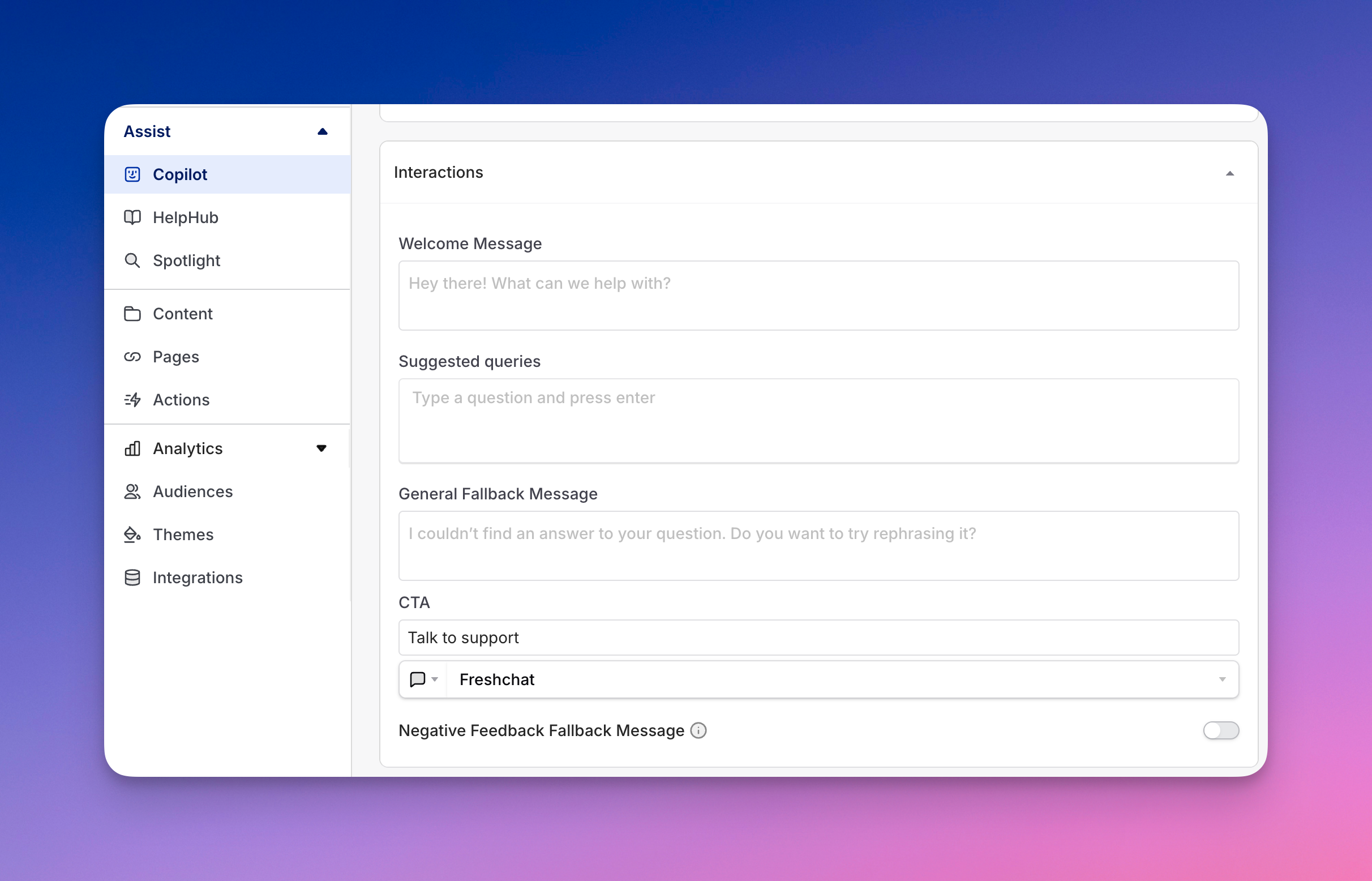Click the Spotlight search icon

132,260
